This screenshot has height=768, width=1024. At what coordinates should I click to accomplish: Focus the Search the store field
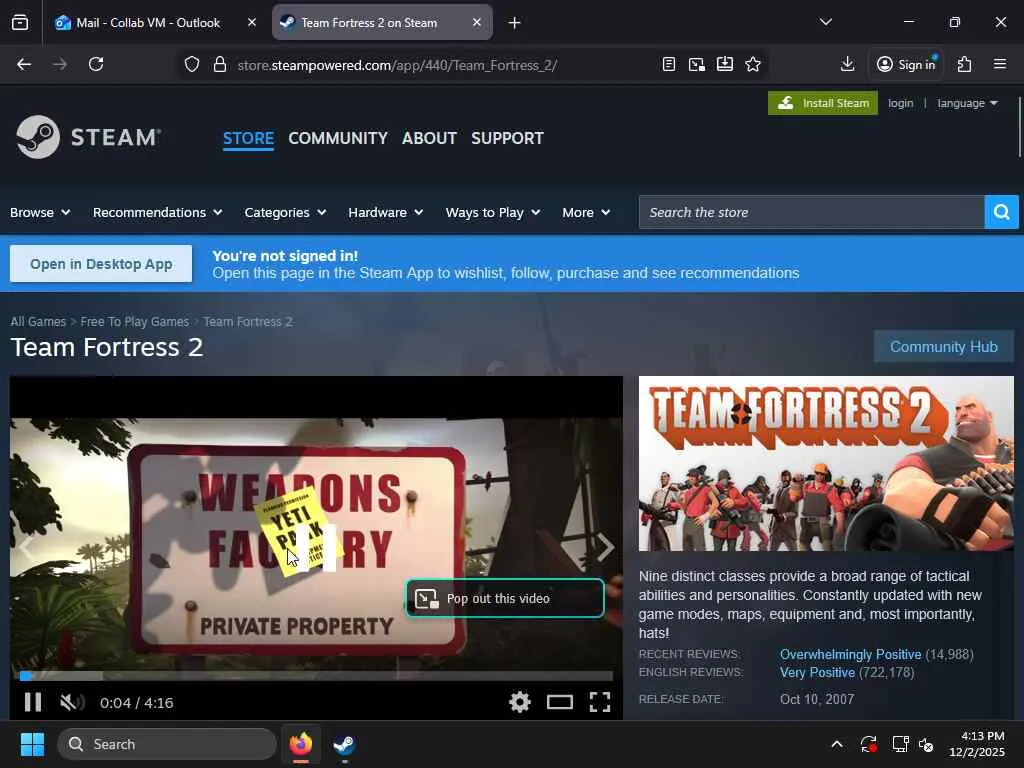(811, 212)
